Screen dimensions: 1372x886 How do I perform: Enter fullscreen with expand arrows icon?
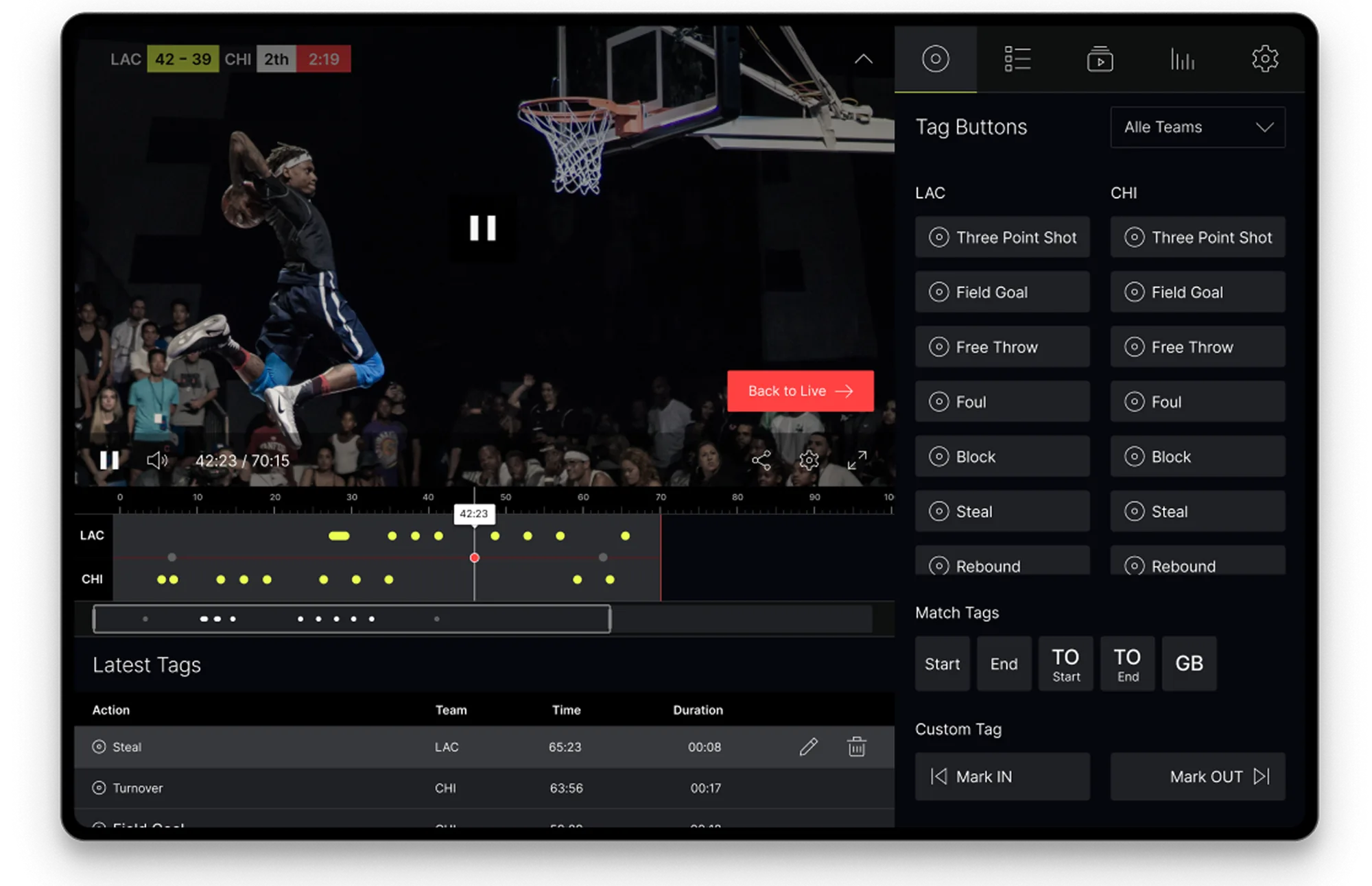pos(857,460)
